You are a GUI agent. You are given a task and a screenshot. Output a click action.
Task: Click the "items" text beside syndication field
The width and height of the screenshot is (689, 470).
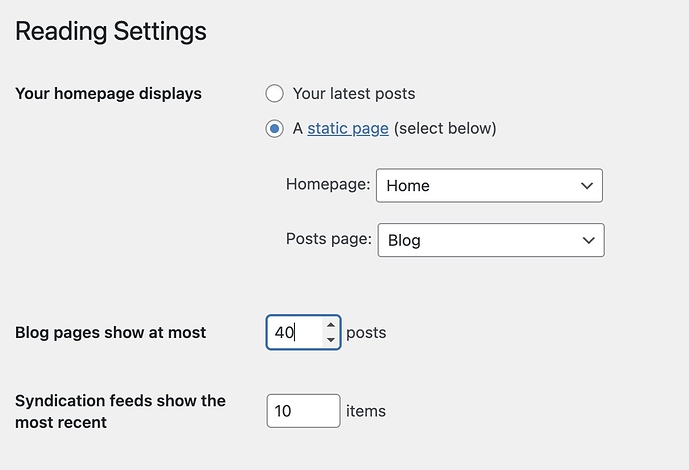tap(366, 411)
